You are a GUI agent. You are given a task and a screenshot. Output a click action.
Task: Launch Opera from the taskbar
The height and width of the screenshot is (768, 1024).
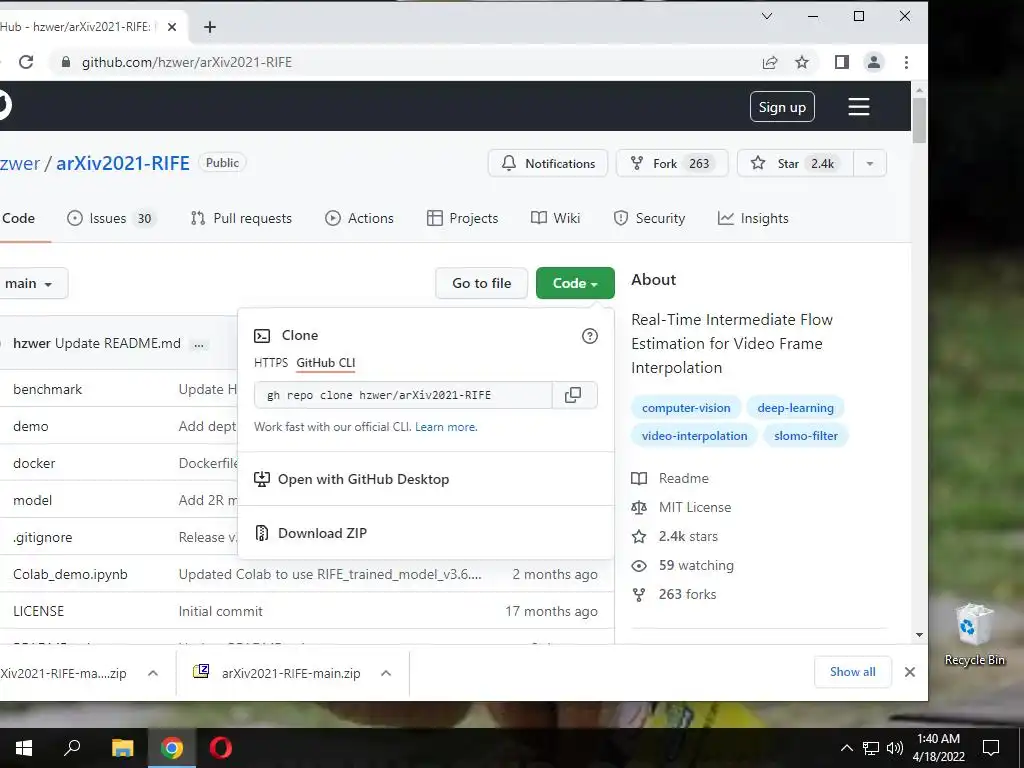[x=221, y=748]
